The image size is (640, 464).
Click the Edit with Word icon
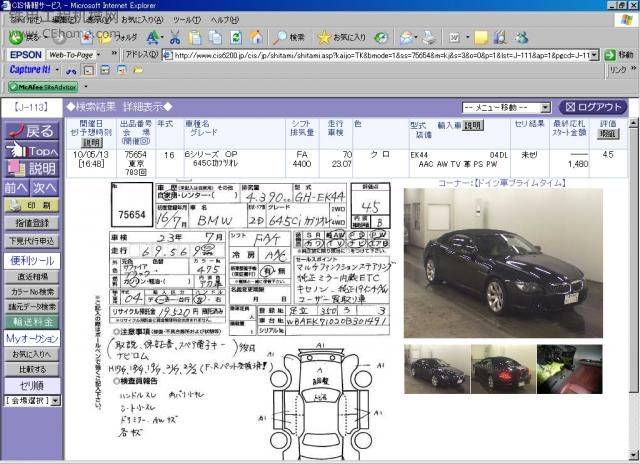coord(454,38)
